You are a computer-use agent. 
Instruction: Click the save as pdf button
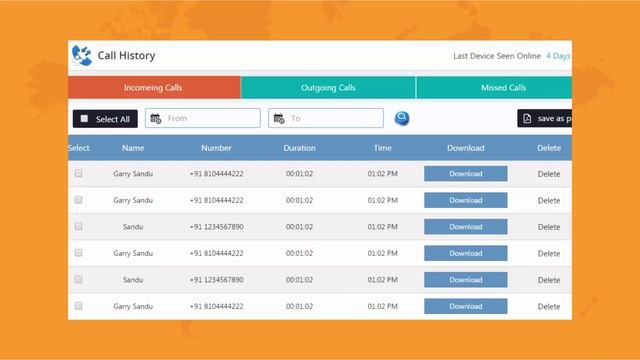click(x=544, y=118)
